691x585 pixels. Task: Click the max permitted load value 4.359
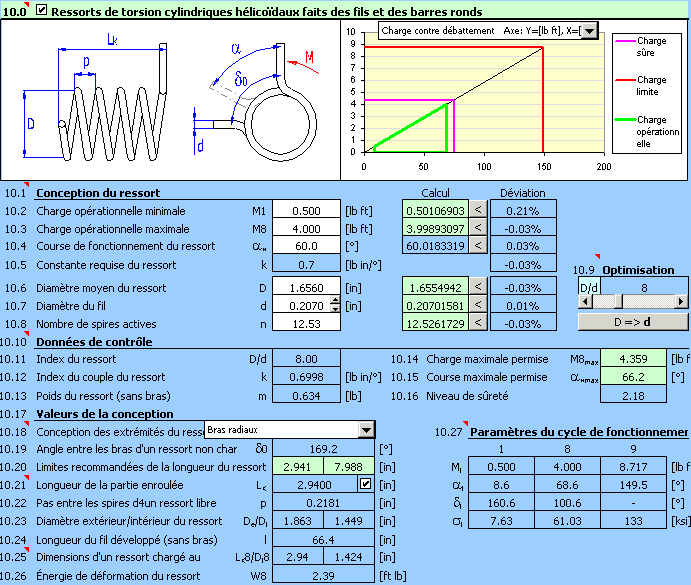click(633, 358)
